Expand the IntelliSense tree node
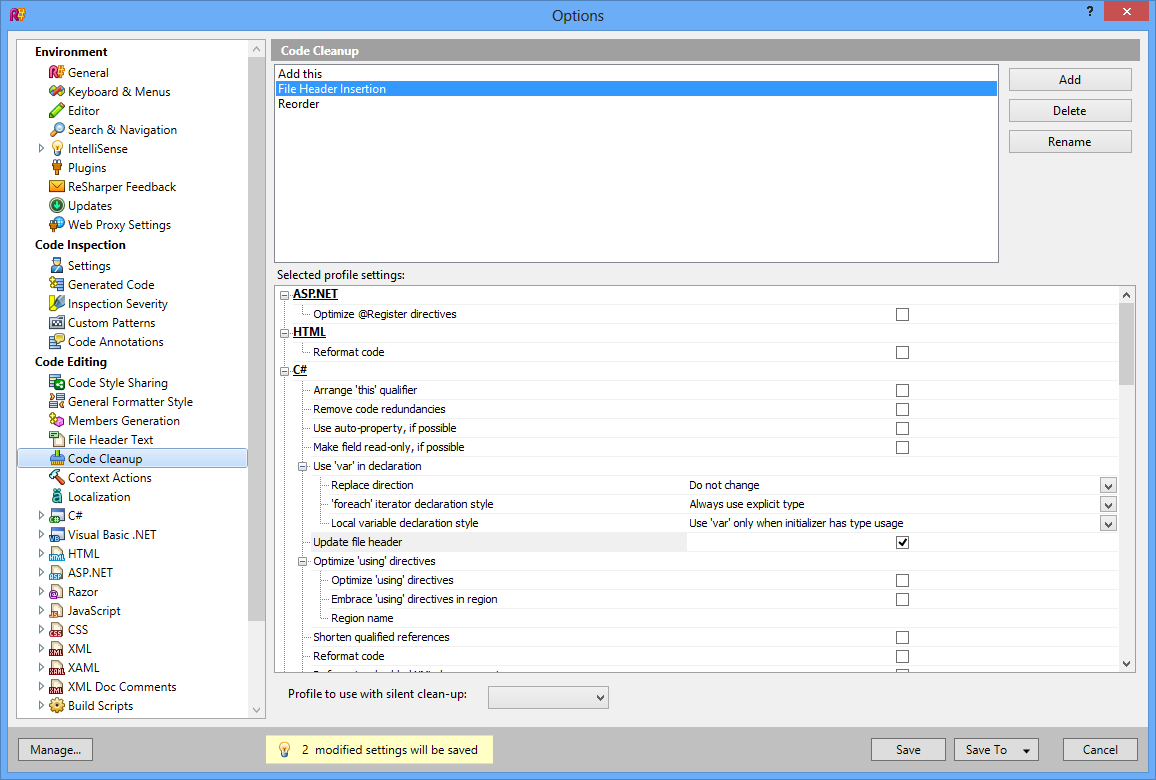 click(41, 149)
